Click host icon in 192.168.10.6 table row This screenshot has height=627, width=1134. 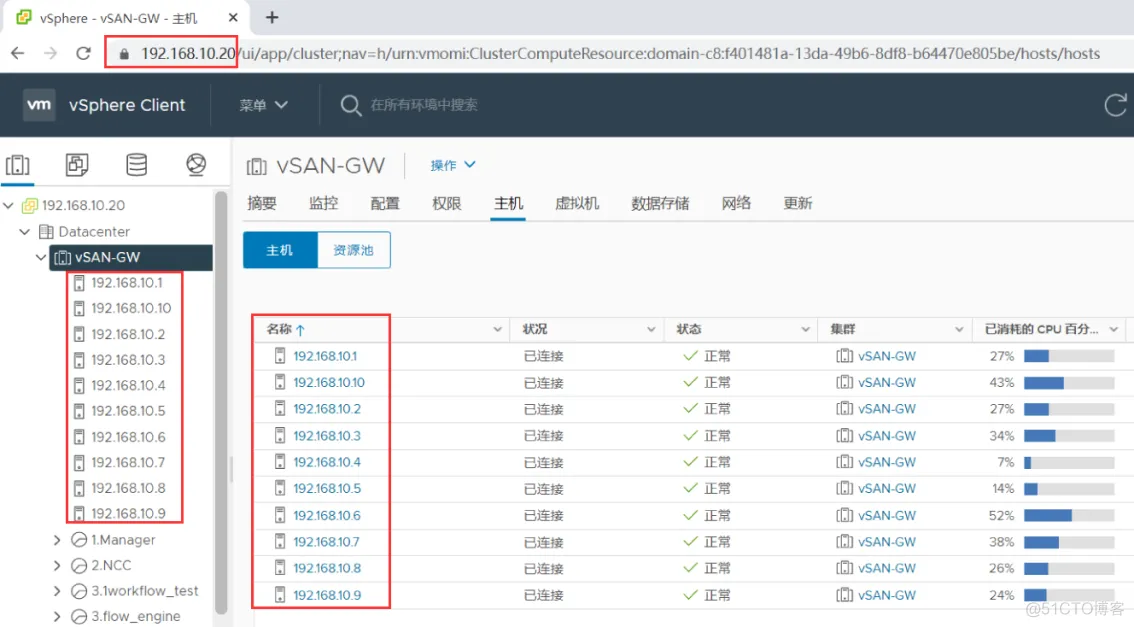[x=280, y=515]
